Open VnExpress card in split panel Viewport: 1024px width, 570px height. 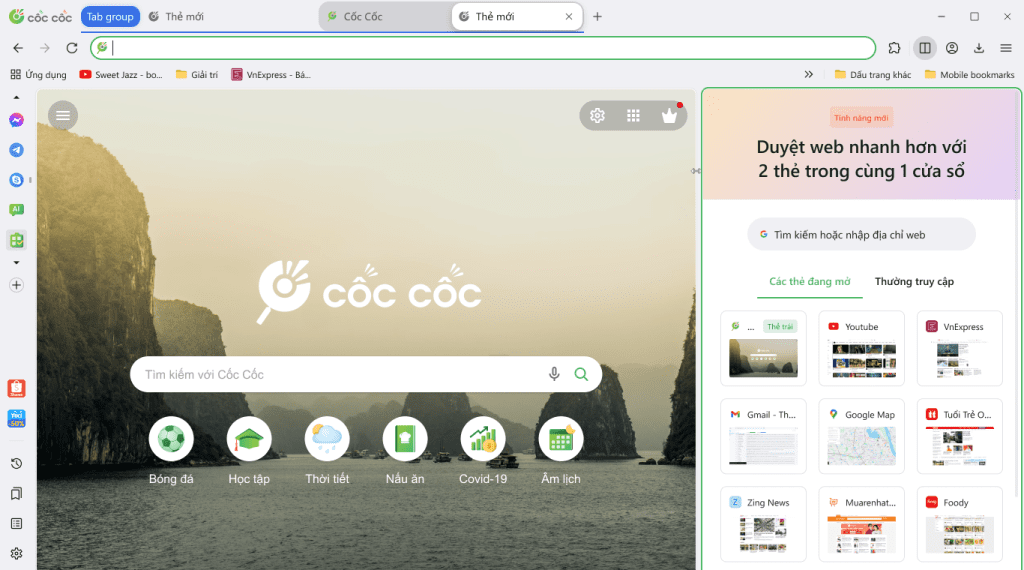tap(959, 348)
